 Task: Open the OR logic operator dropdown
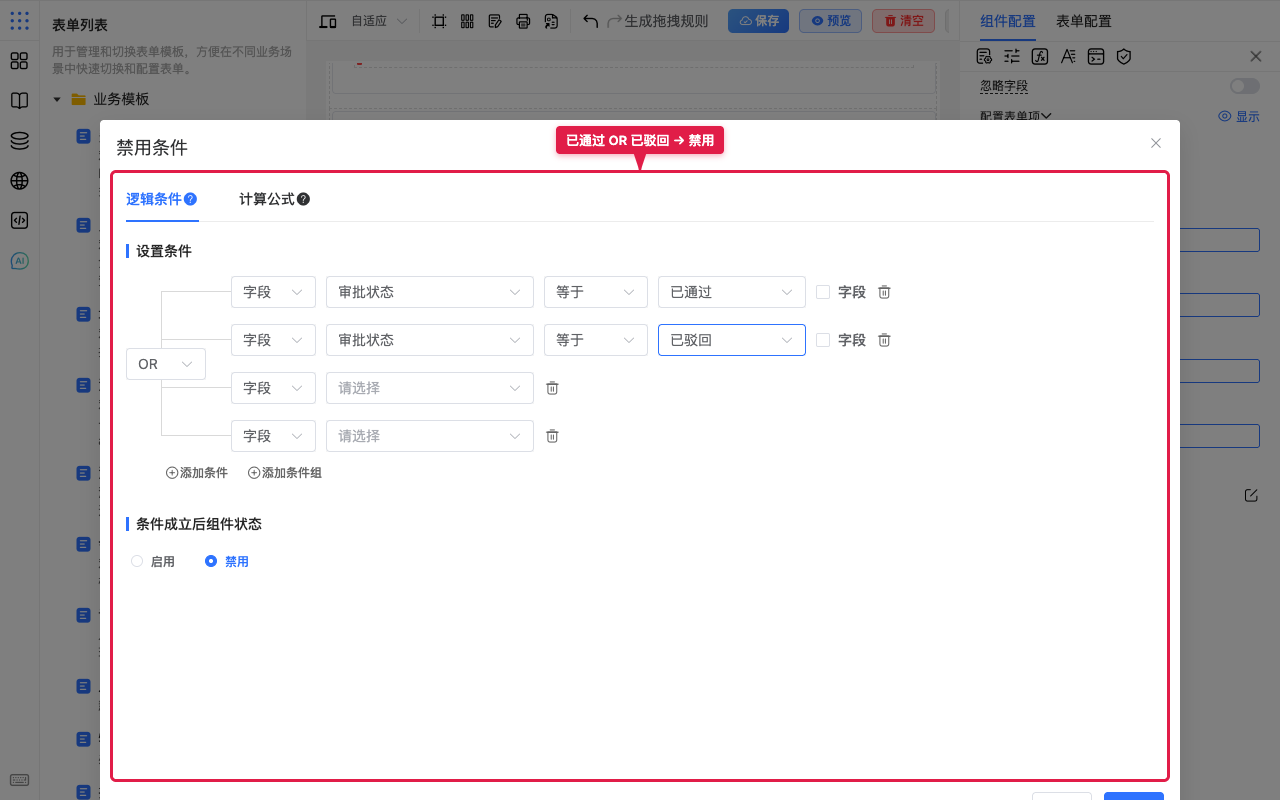point(166,364)
